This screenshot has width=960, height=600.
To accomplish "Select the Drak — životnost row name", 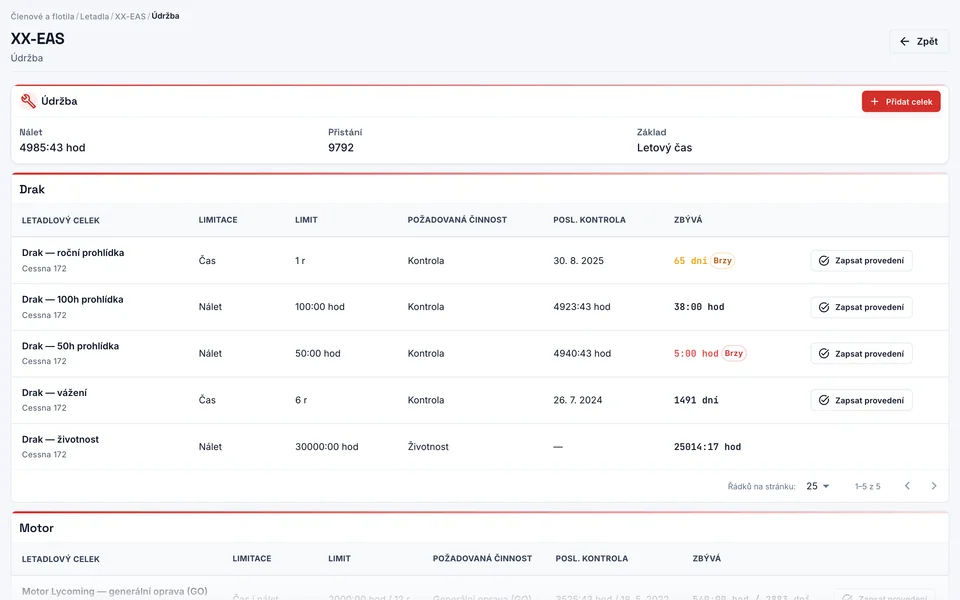I will click(60, 439).
